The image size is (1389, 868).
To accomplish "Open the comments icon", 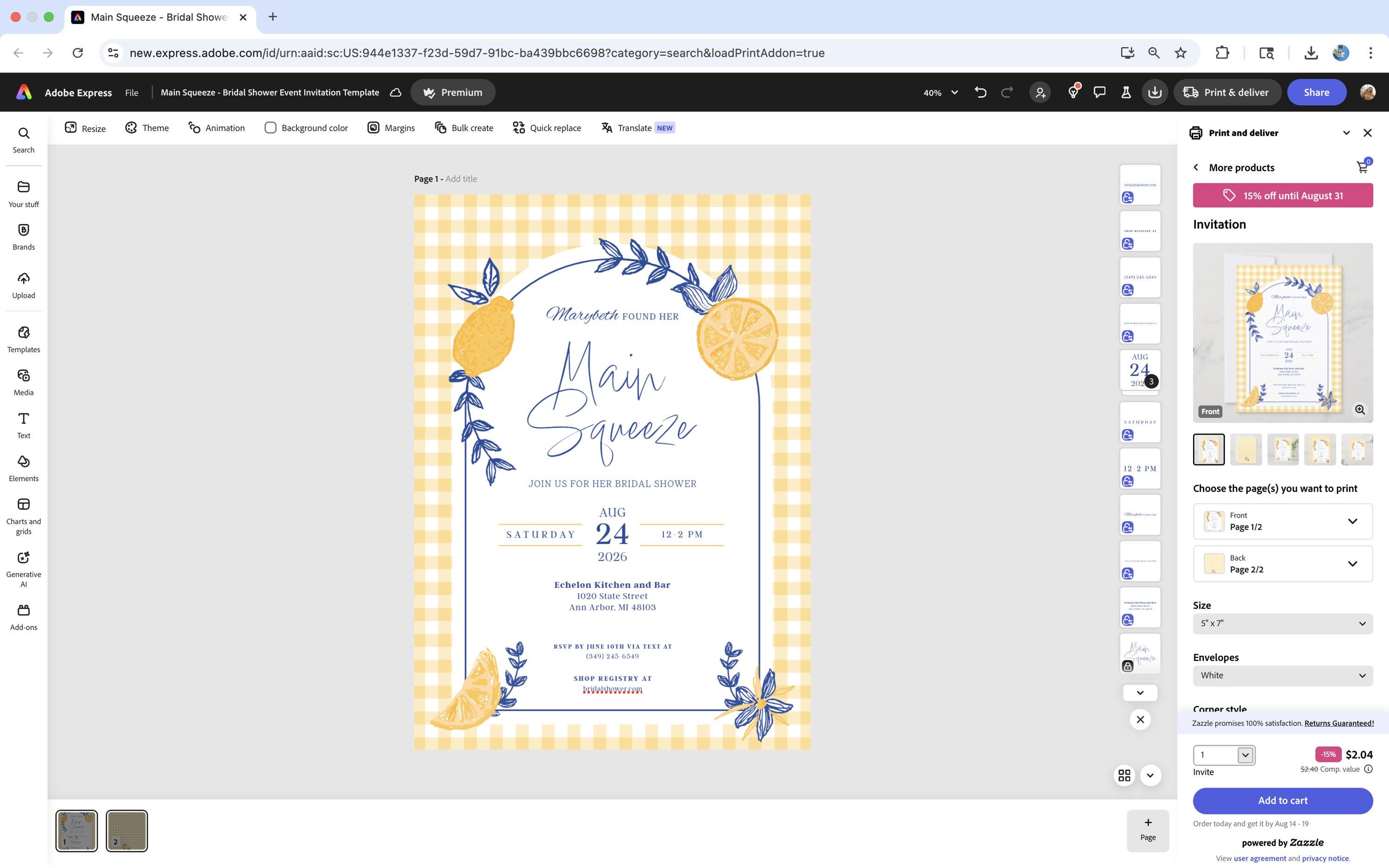I will (1100, 93).
